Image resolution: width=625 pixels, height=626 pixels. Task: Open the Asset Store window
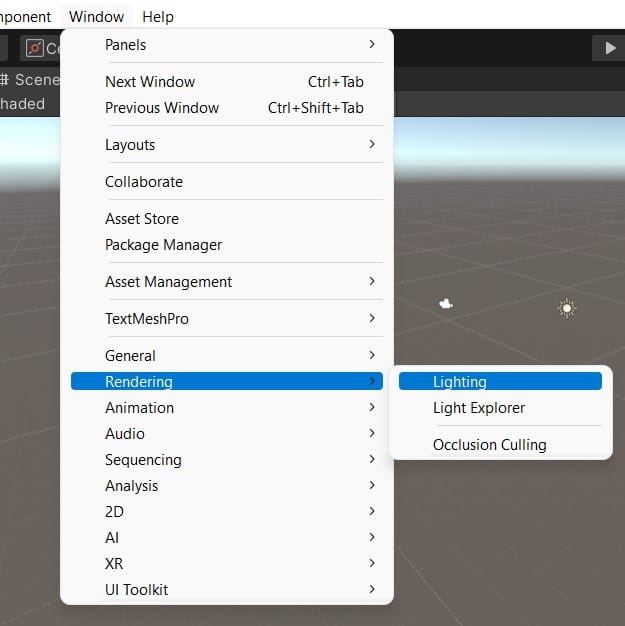142,219
